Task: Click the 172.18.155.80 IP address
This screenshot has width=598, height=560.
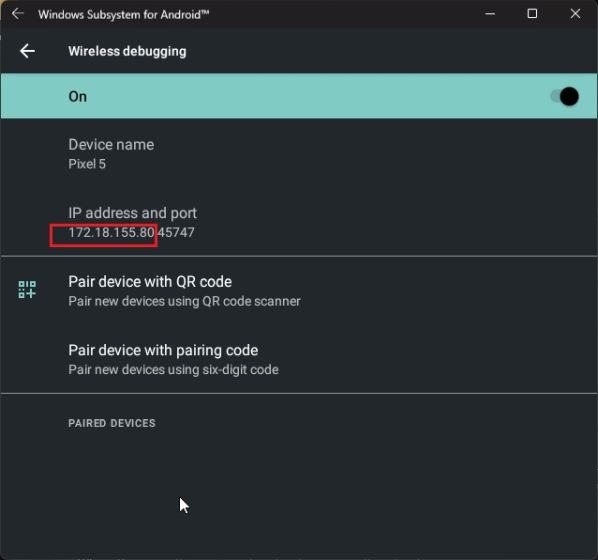Action: [111, 232]
